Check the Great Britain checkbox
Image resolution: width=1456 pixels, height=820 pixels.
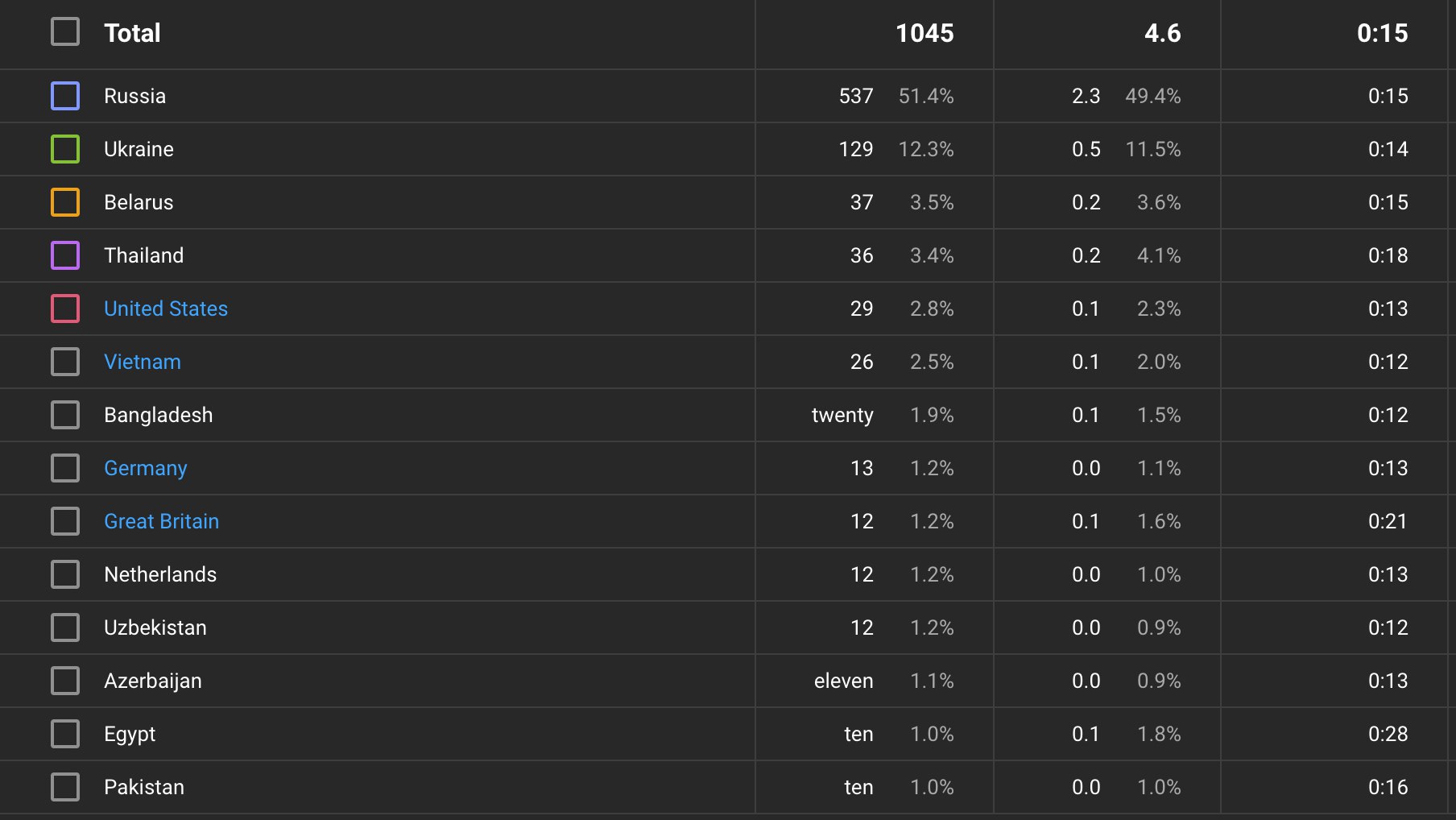(x=65, y=521)
